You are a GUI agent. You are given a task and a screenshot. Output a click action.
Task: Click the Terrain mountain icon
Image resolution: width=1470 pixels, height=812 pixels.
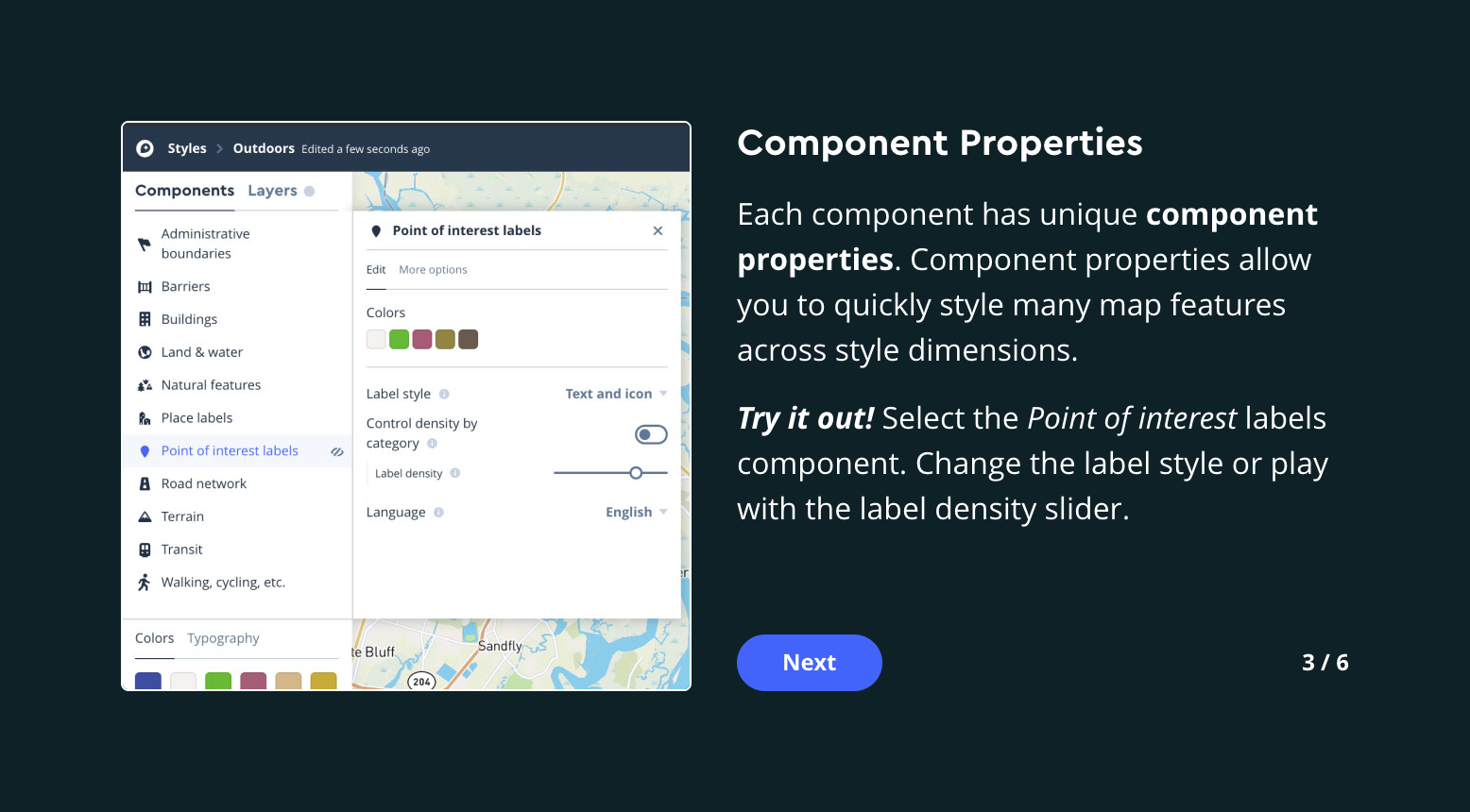pyautogui.click(x=145, y=517)
